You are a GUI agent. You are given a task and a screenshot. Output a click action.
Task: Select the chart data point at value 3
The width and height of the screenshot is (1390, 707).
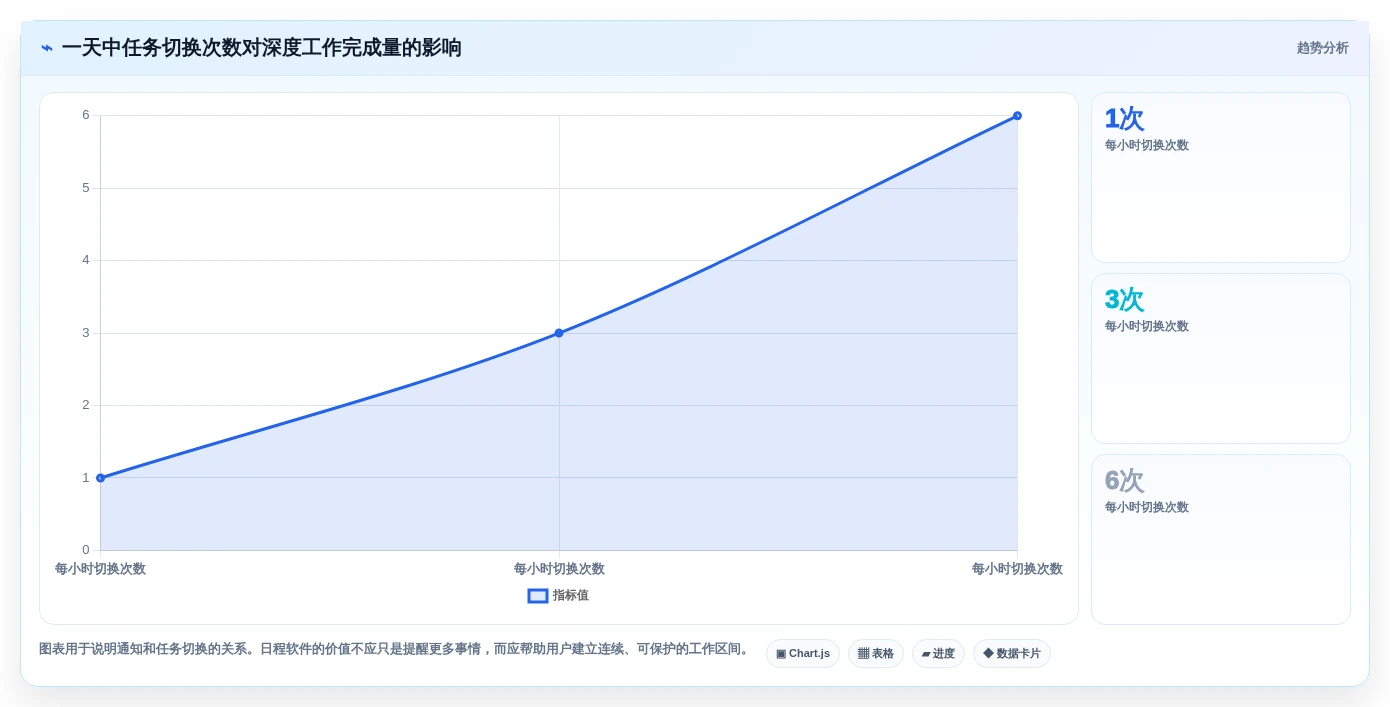[x=559, y=333]
